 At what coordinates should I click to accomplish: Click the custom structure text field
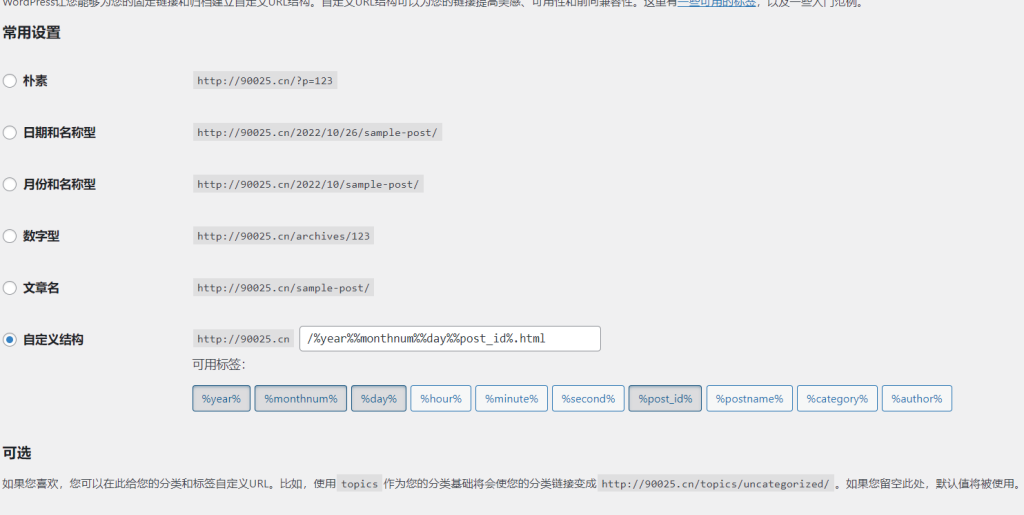(449, 339)
